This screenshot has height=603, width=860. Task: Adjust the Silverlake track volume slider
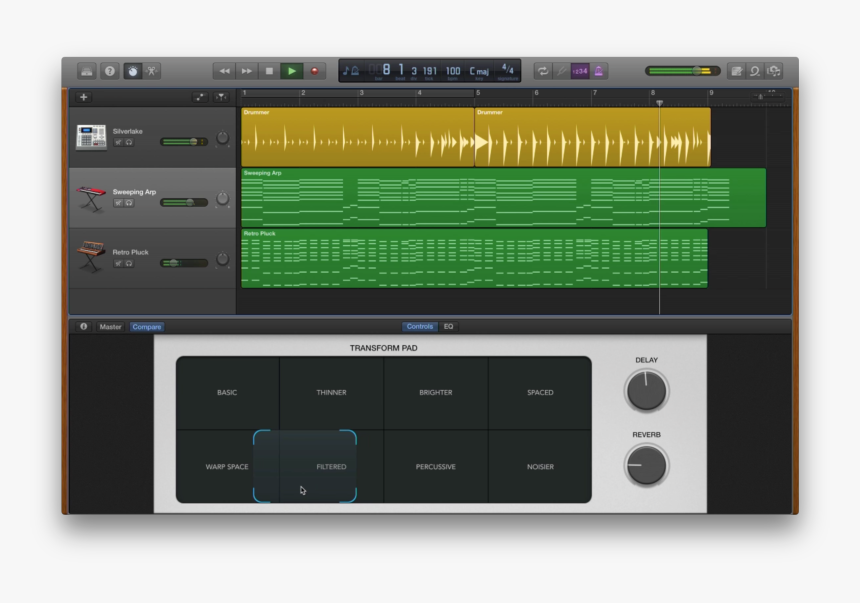184,142
